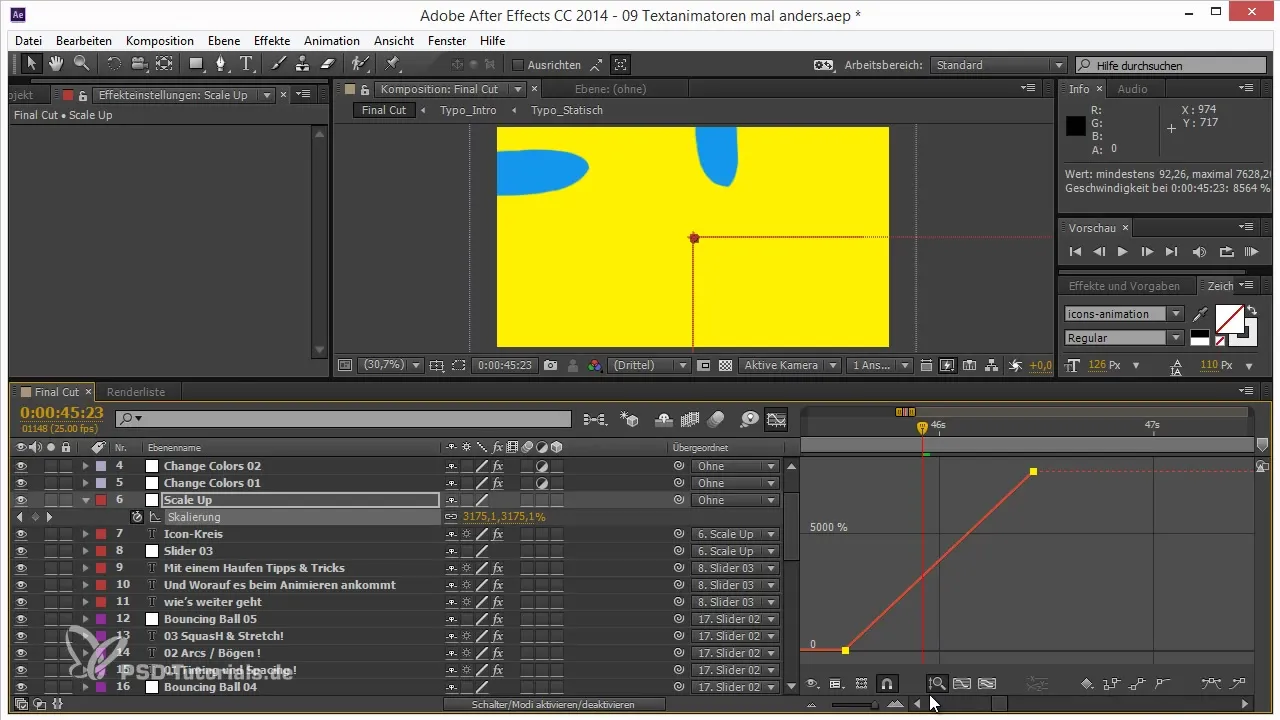Image resolution: width=1280 pixels, height=720 pixels.
Task: Click Auto-zoom graph height button
Action: point(937,684)
